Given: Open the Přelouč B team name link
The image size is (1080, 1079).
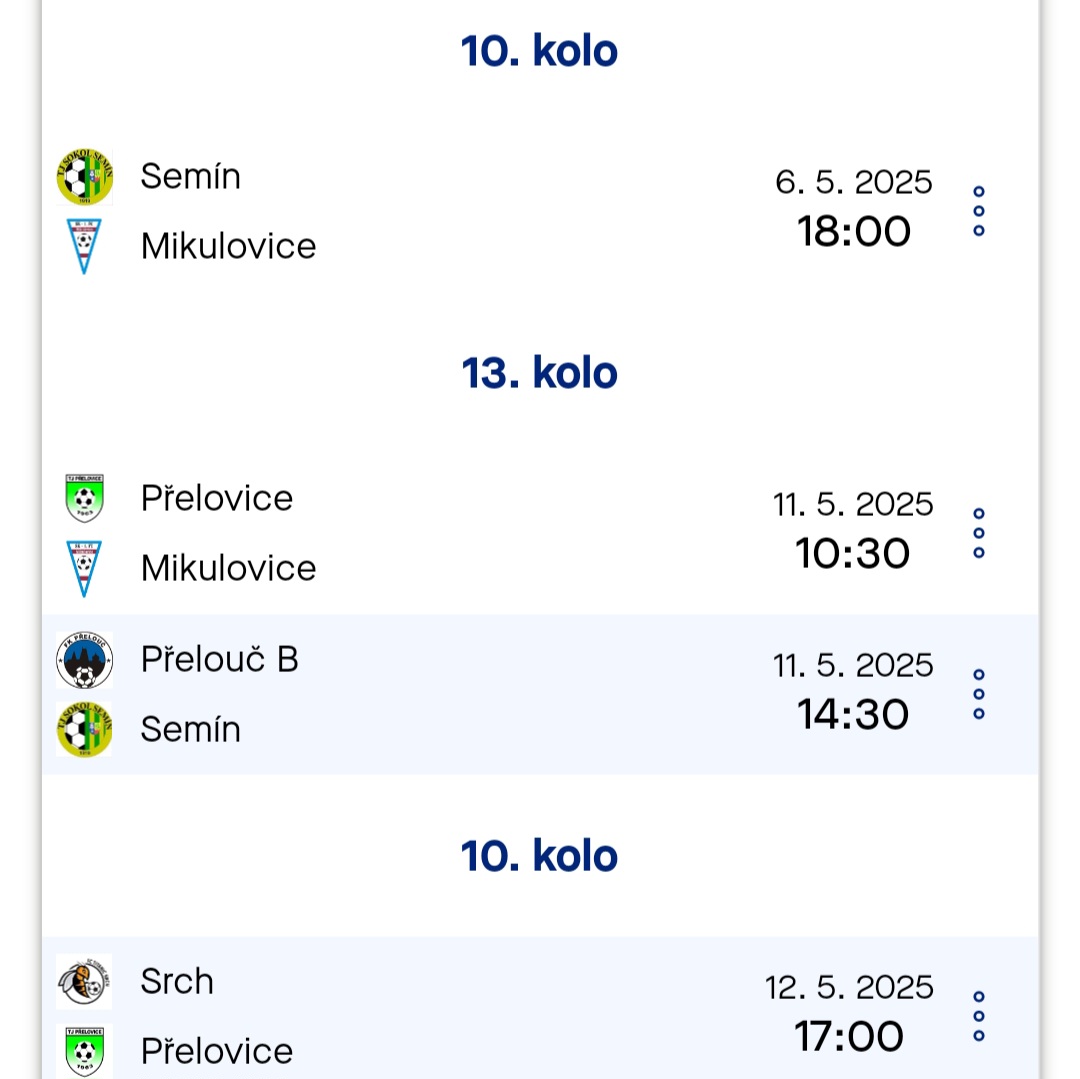Looking at the screenshot, I should tap(219, 660).
